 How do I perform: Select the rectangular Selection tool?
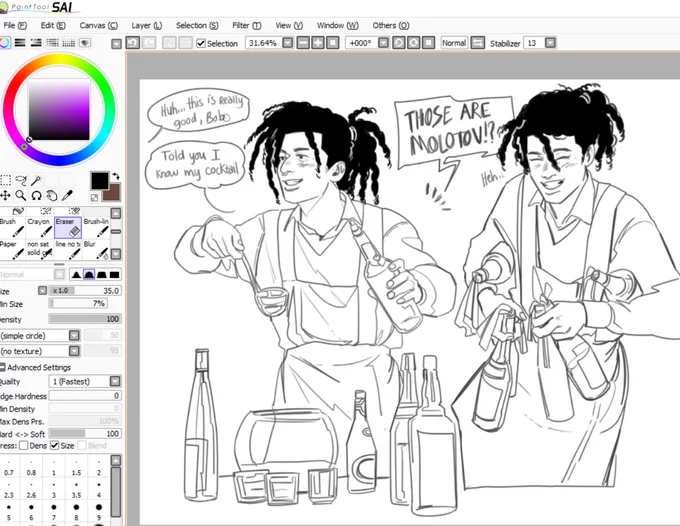coord(6,180)
